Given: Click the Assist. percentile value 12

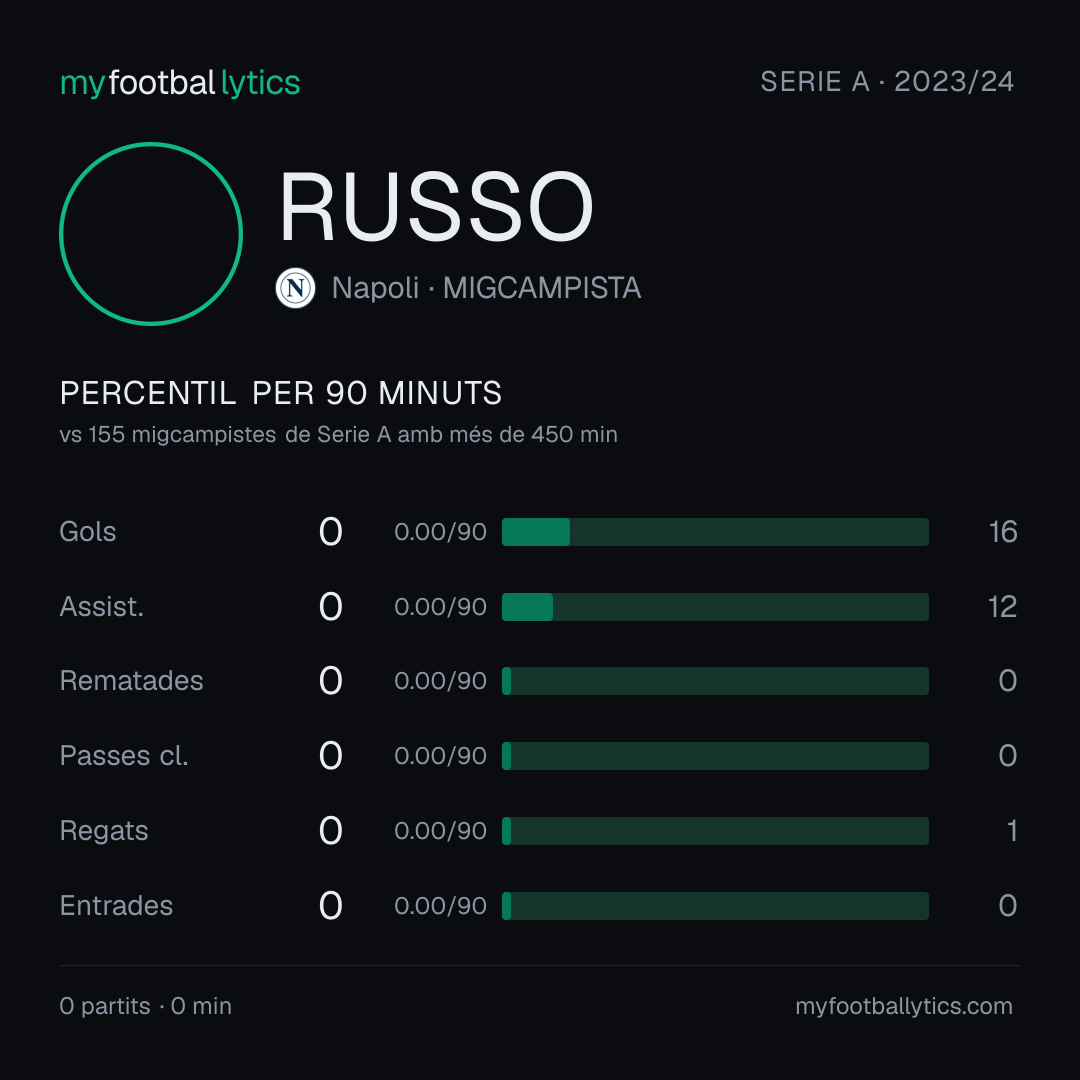Looking at the screenshot, I should click(1002, 607).
